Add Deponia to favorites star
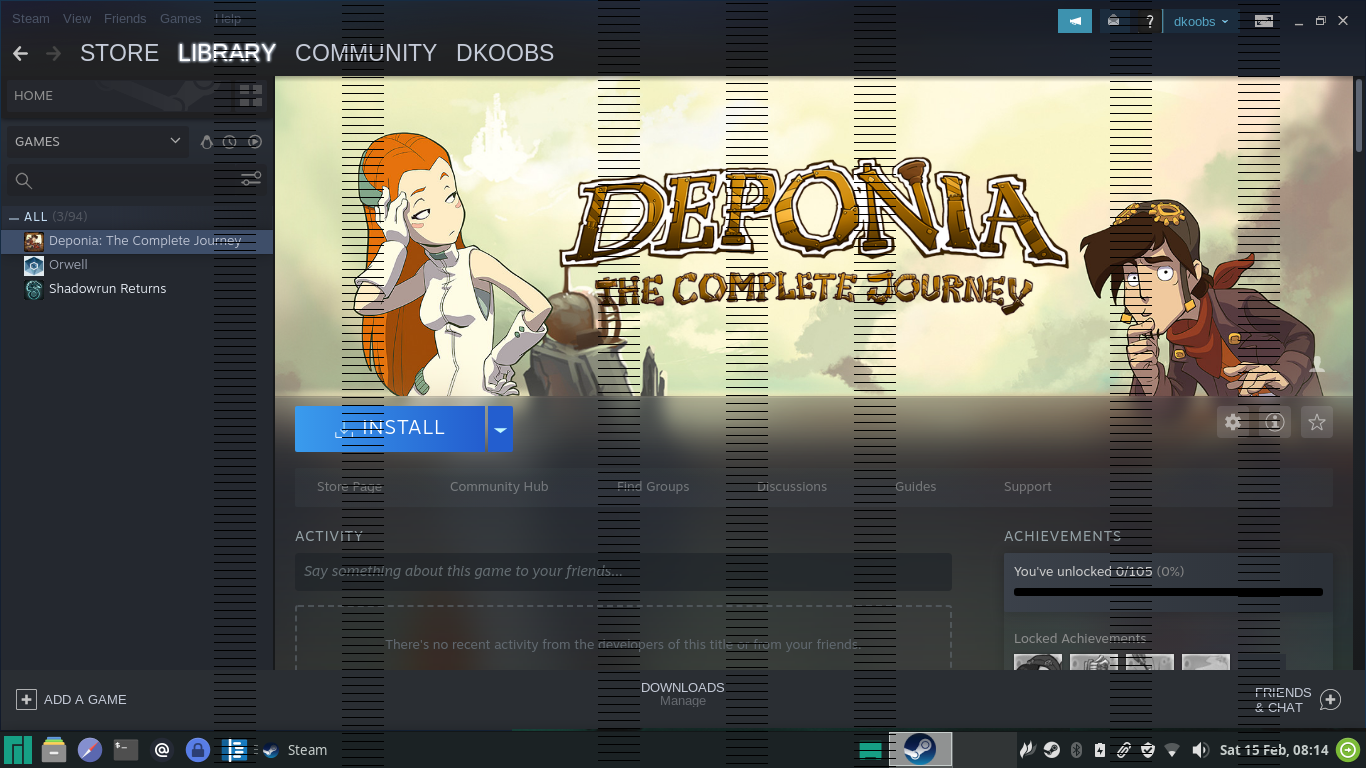The height and width of the screenshot is (768, 1366). point(1317,422)
